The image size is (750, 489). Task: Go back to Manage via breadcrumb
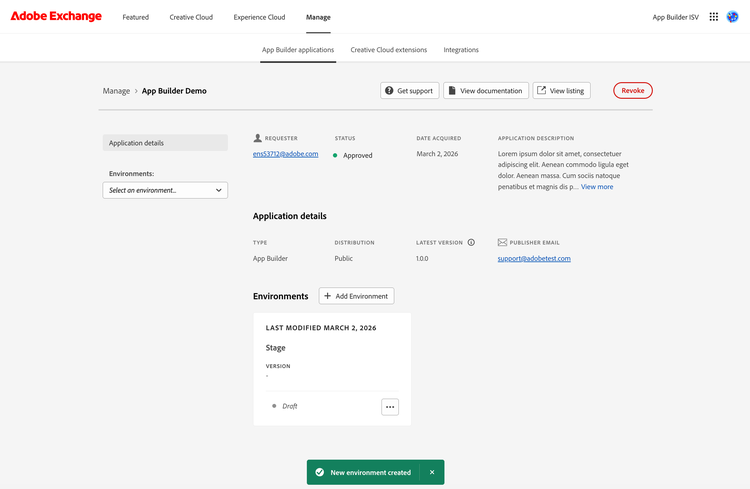pos(116,91)
